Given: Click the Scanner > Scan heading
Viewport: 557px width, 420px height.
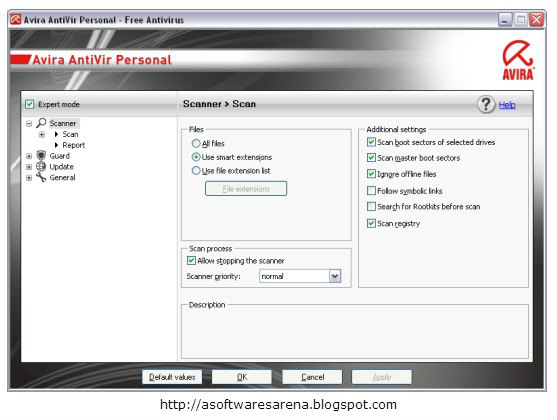Looking at the screenshot, I should 219,104.
